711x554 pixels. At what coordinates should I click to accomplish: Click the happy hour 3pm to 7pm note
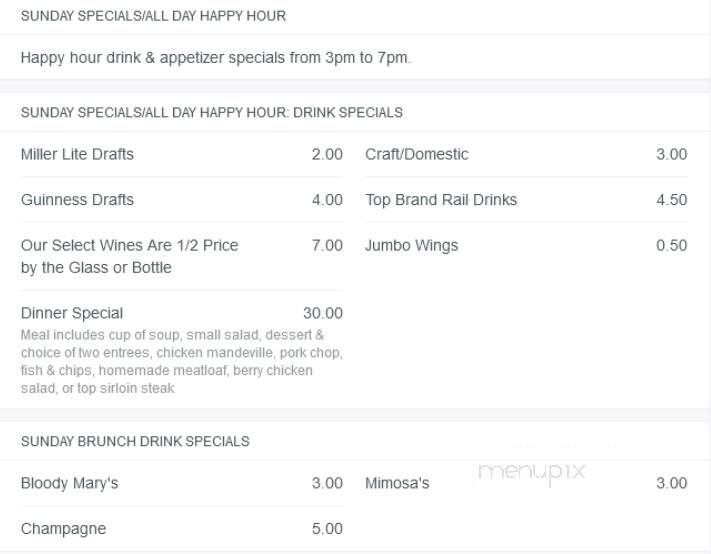[216, 58]
